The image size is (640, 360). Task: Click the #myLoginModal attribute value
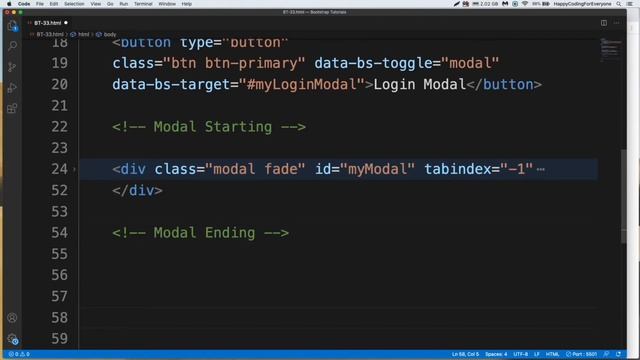302,84
